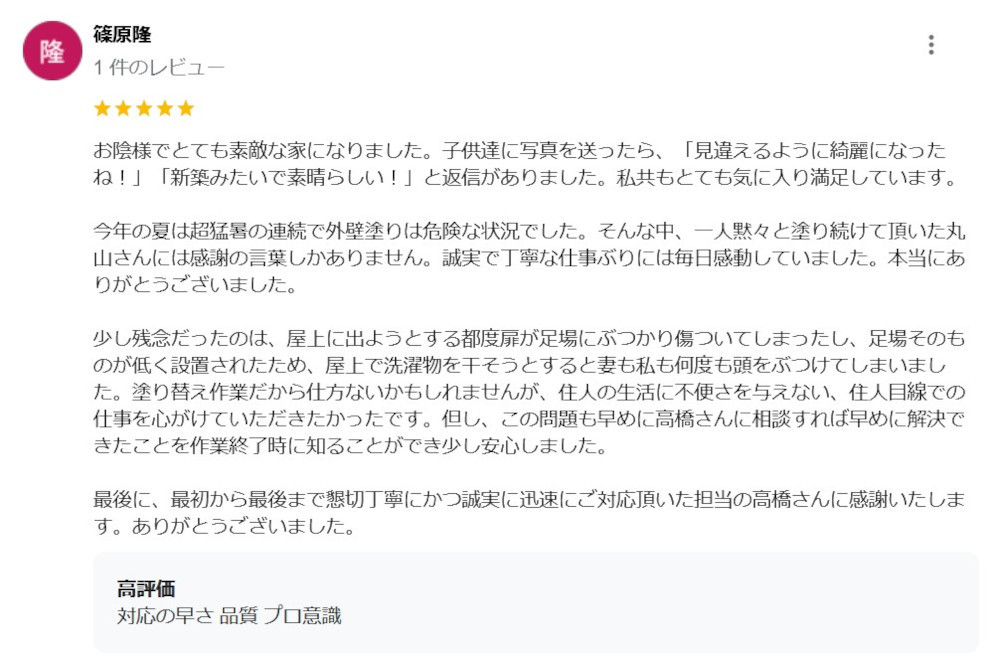Select the fourth gold rating star
This screenshot has height=660, width=1000.
pos(165,108)
